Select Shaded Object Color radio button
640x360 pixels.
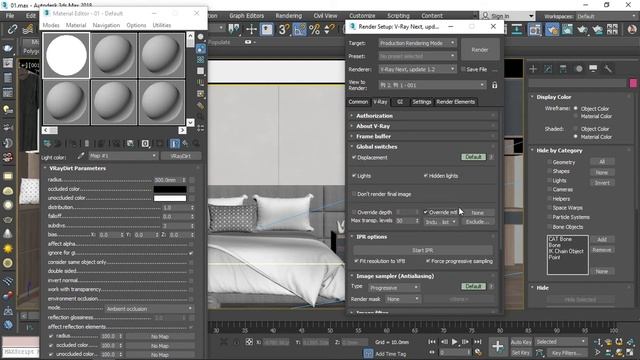pos(576,129)
